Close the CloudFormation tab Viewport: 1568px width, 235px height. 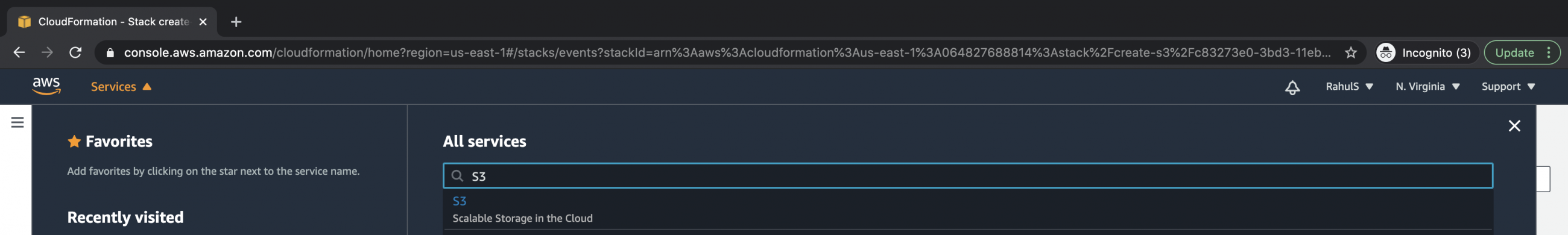tap(203, 22)
